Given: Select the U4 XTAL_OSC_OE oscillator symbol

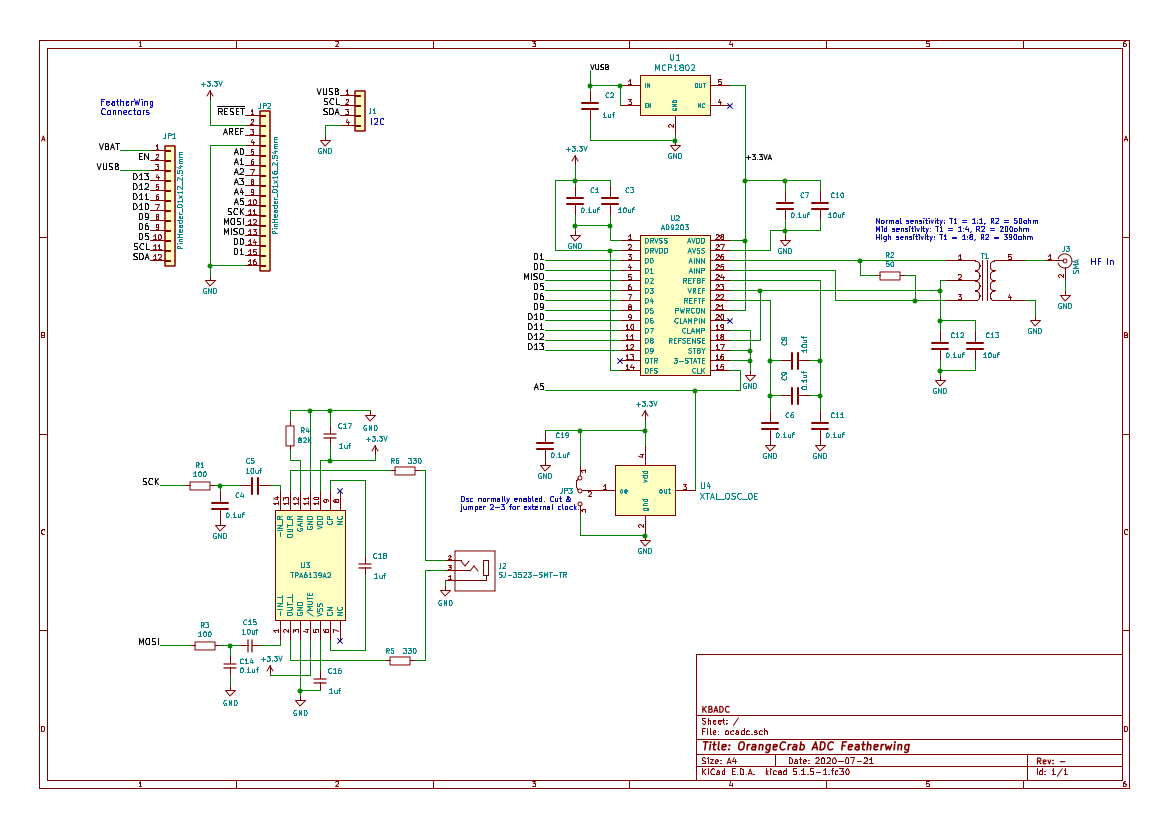Looking at the screenshot, I should click(645, 490).
